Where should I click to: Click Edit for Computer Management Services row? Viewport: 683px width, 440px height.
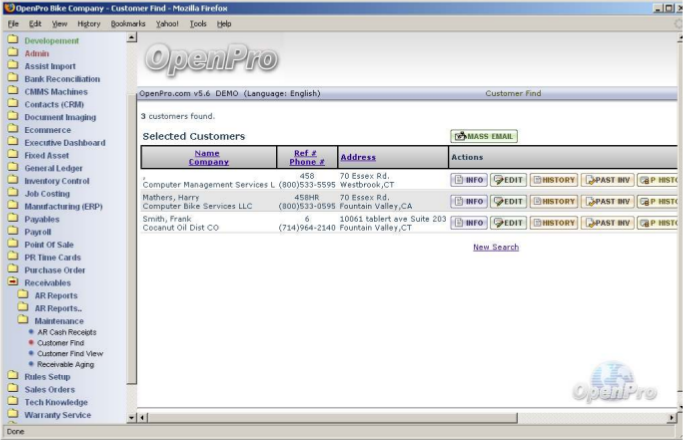pyautogui.click(x=508, y=180)
